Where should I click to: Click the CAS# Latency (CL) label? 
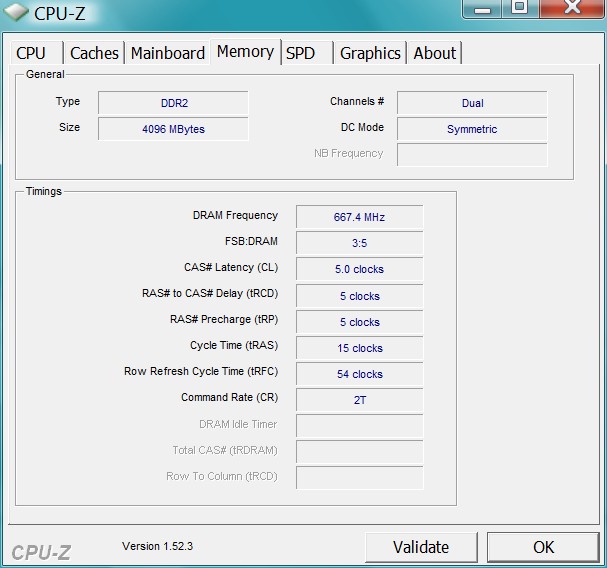pyautogui.click(x=231, y=267)
